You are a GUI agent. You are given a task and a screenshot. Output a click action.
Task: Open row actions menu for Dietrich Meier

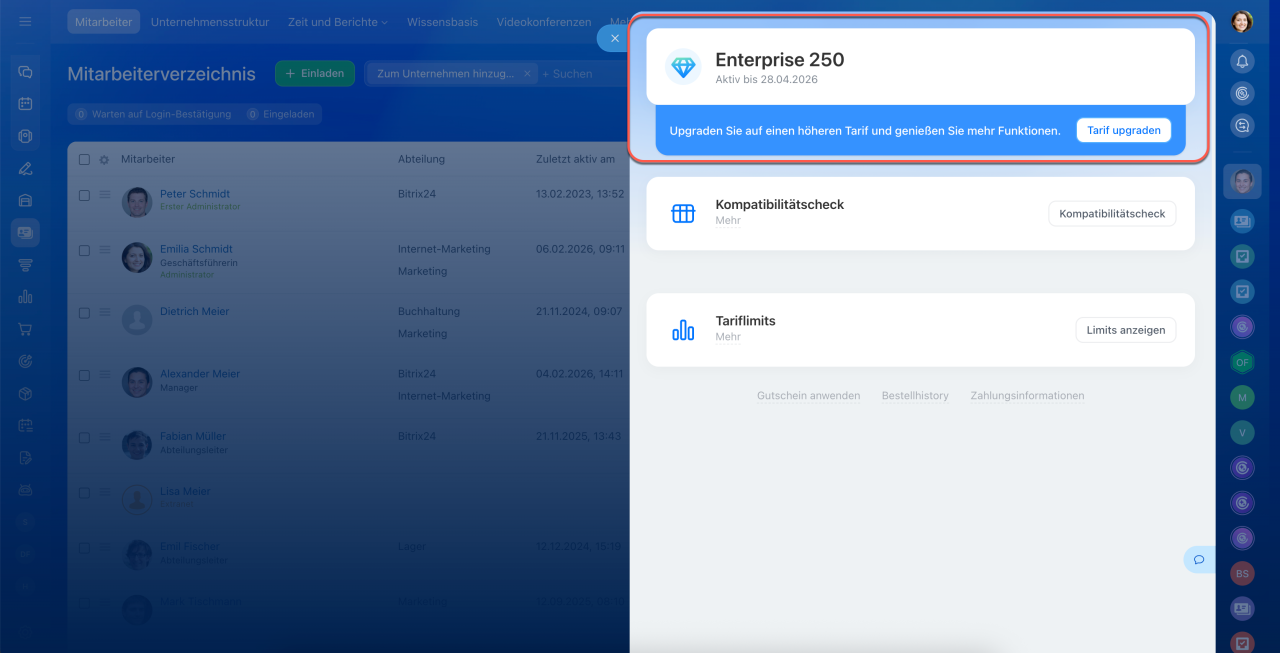click(x=105, y=312)
